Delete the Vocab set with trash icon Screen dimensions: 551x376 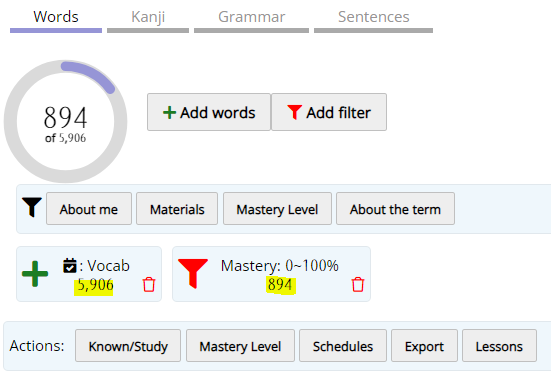tap(149, 284)
